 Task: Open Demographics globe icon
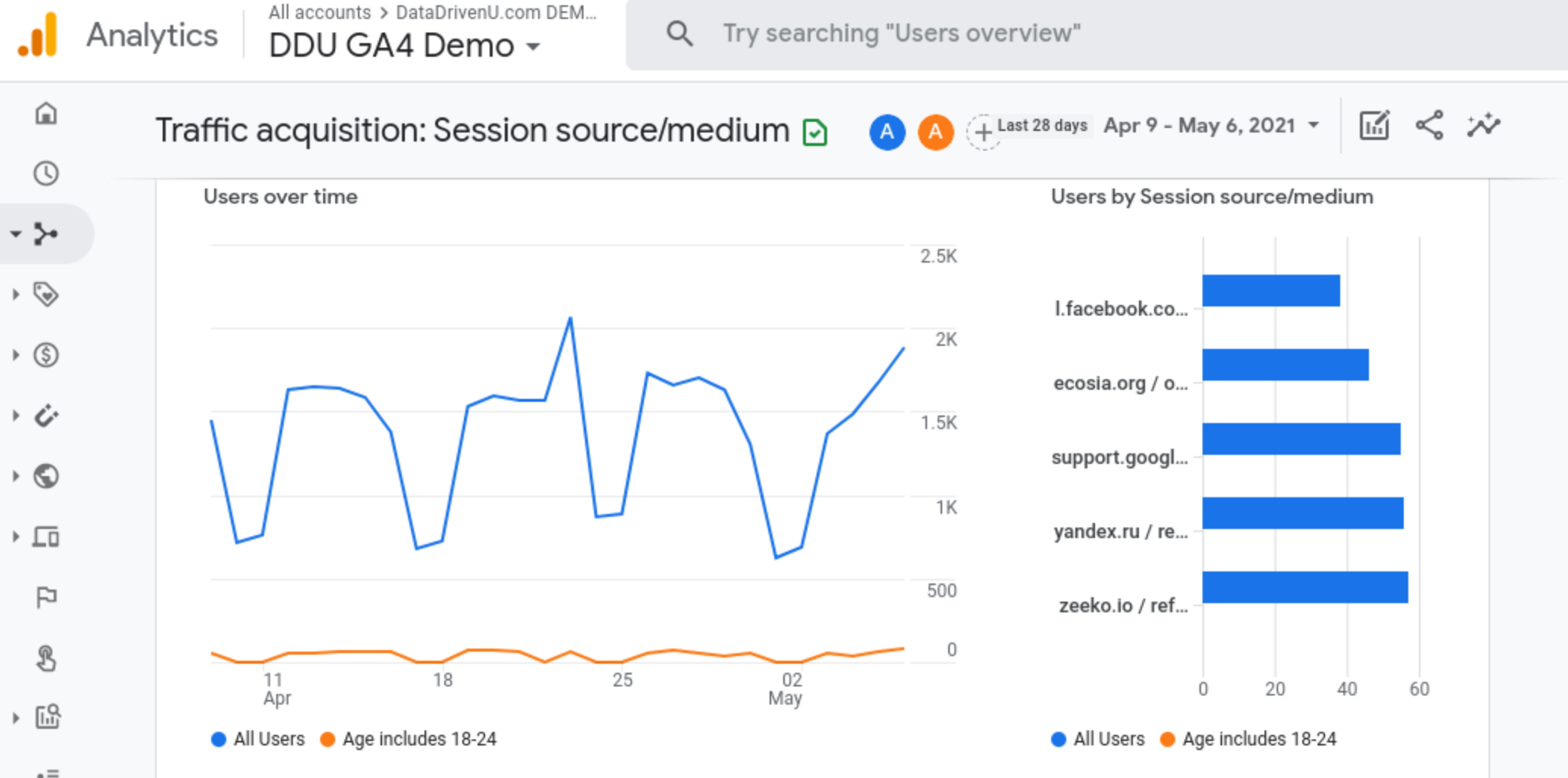tap(46, 476)
